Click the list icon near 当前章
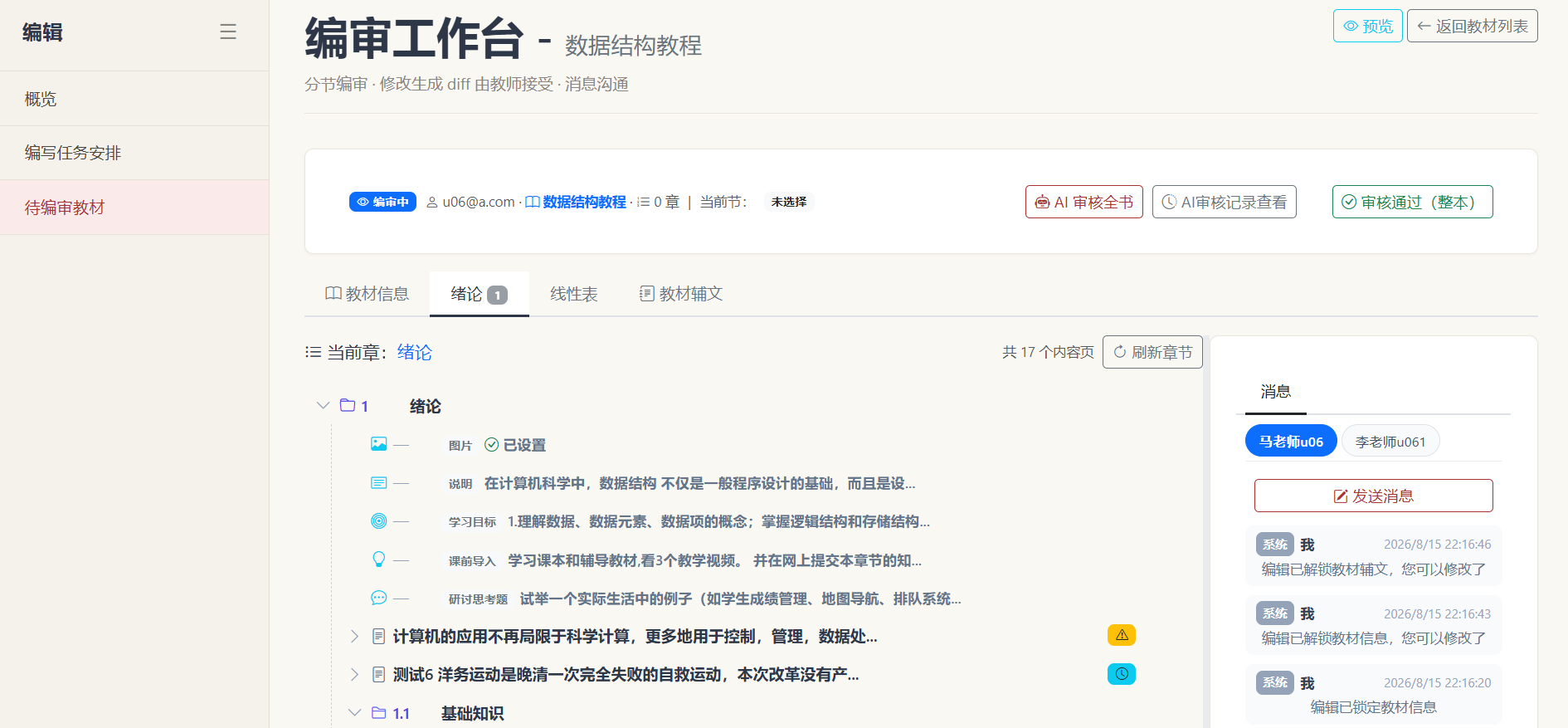The image size is (1568, 728). 313,352
